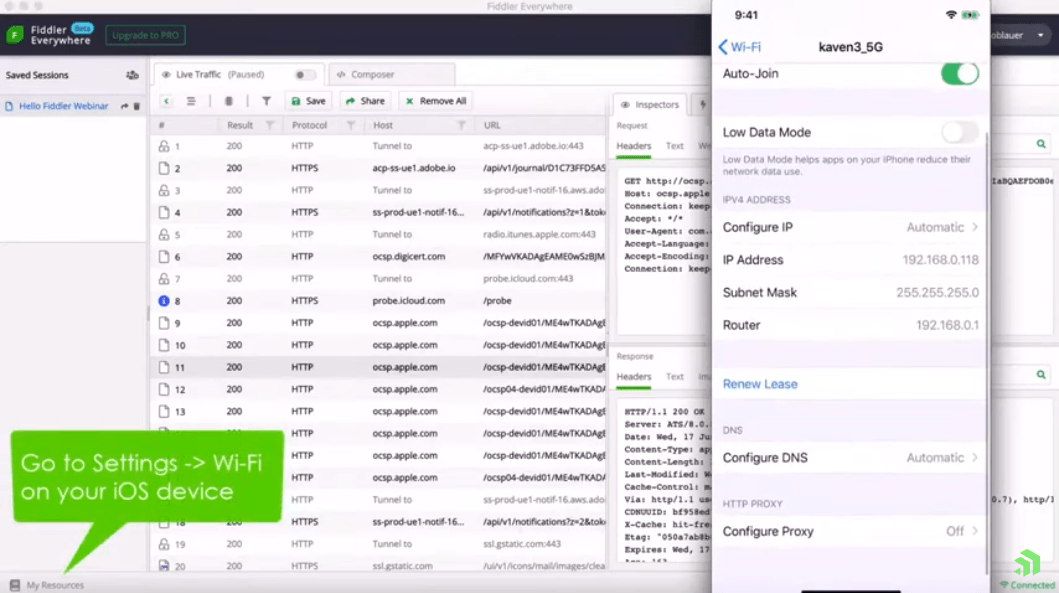Click session 12 row number
The image size is (1059, 593).
[180, 390]
